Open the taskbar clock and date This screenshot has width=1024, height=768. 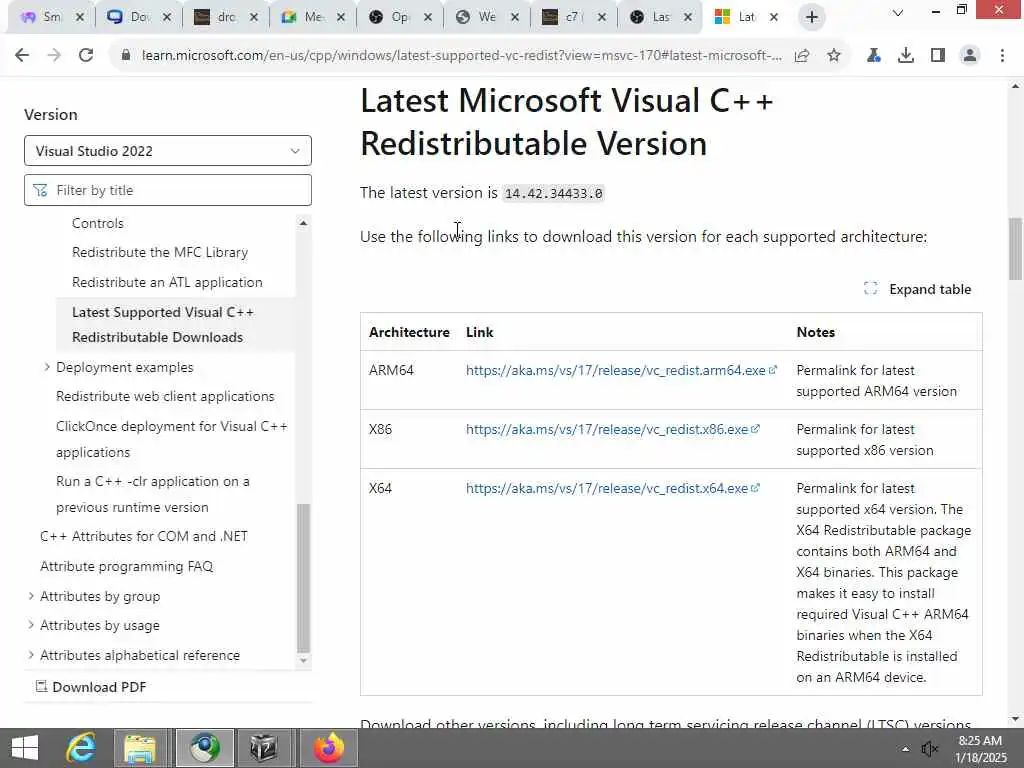980,749
